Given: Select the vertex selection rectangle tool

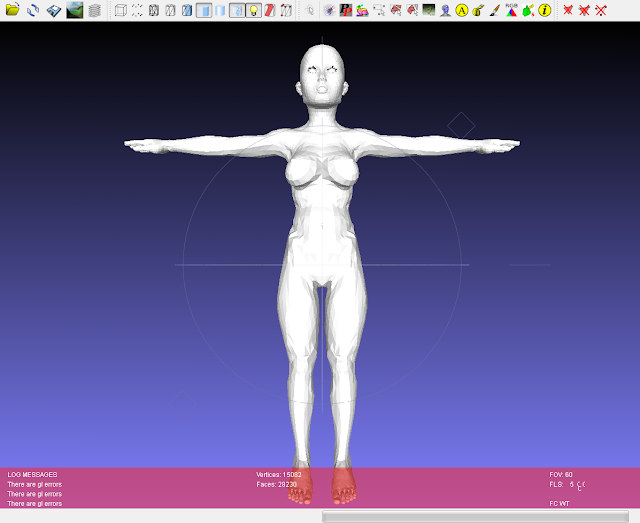Looking at the screenshot, I should tap(379, 10).
